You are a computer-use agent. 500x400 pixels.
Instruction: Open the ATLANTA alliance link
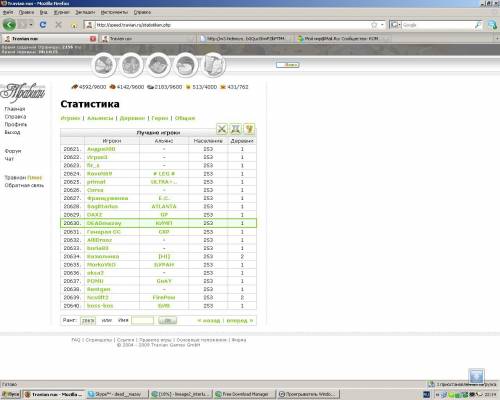pyautogui.click(x=164, y=207)
